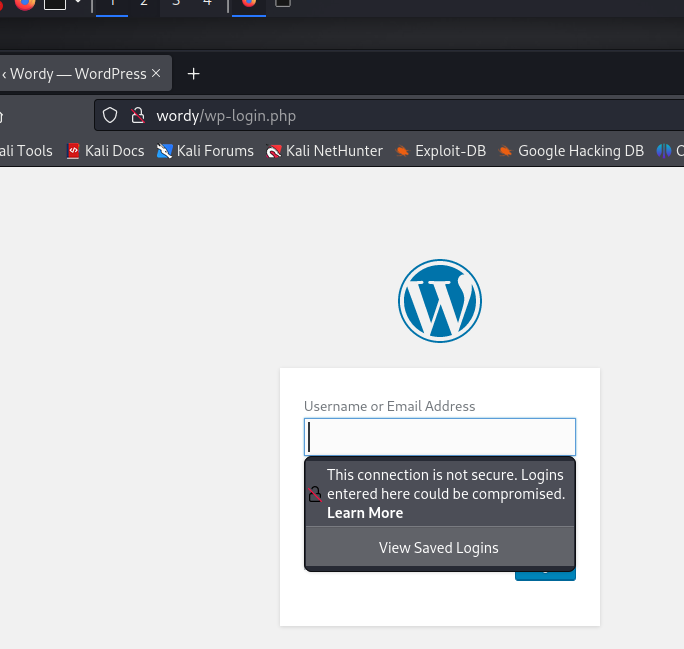Click the Username or Email Address label
684x649 pixels.
(390, 406)
